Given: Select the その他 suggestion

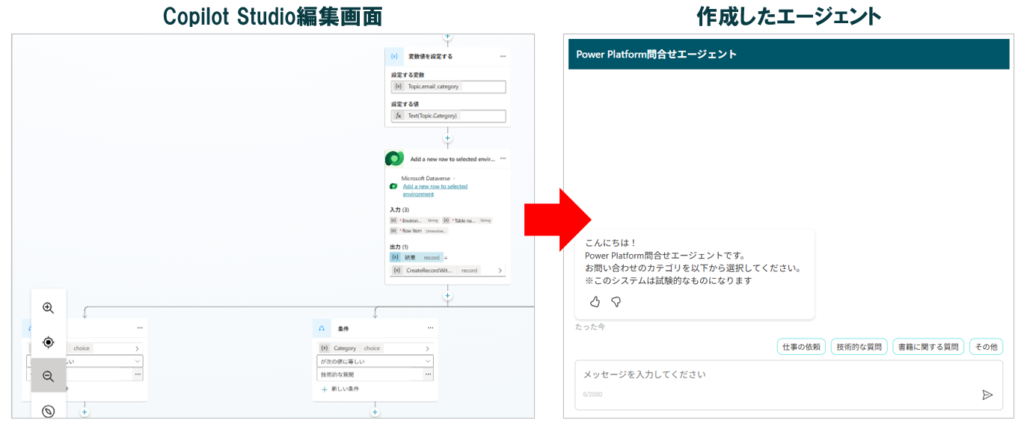Looking at the screenshot, I should 986,347.
